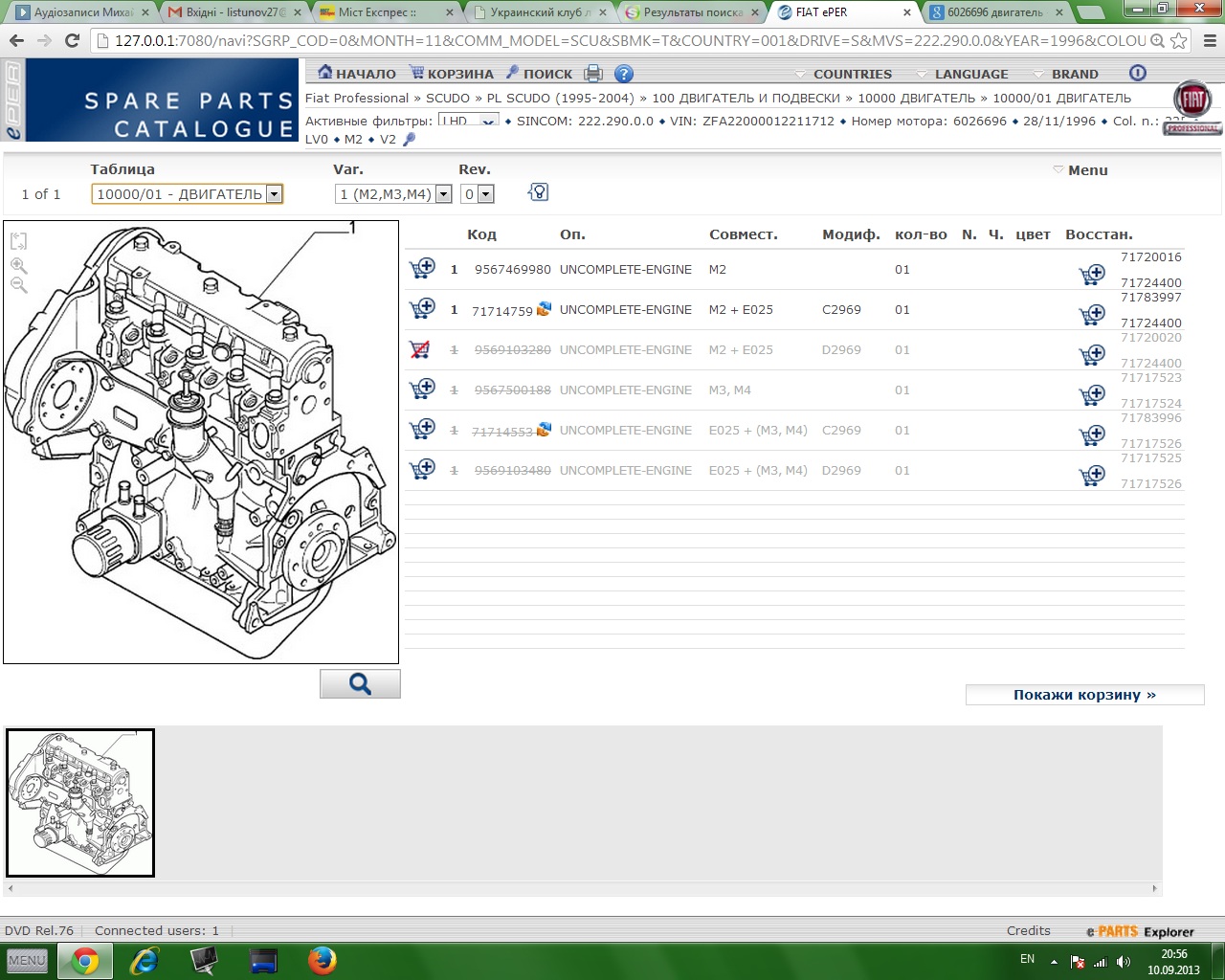Add part 9567469980 to the cart

pyautogui.click(x=422, y=269)
